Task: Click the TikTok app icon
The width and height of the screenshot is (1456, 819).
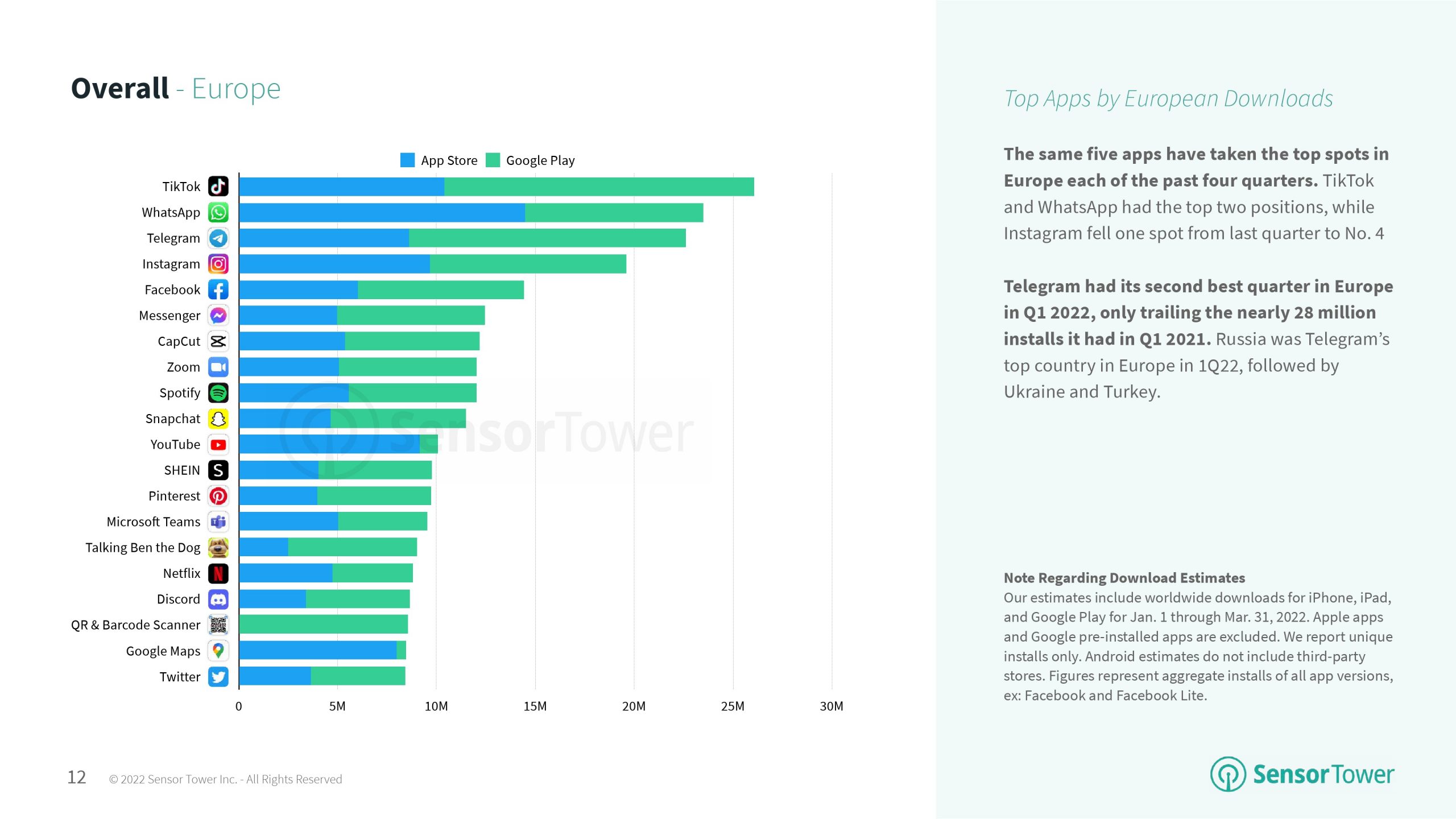Action: 218,187
